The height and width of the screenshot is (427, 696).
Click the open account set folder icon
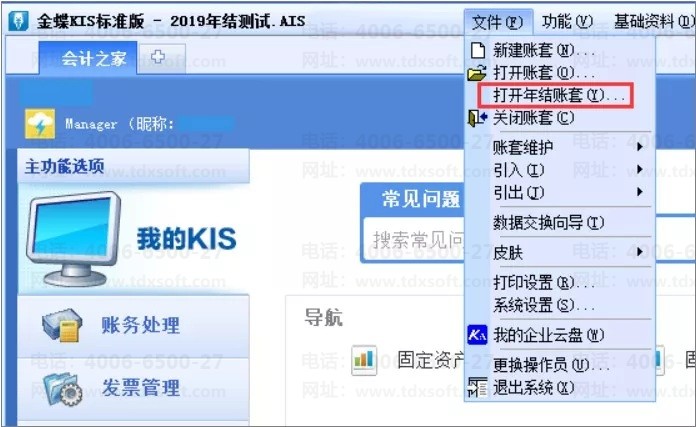[477, 73]
